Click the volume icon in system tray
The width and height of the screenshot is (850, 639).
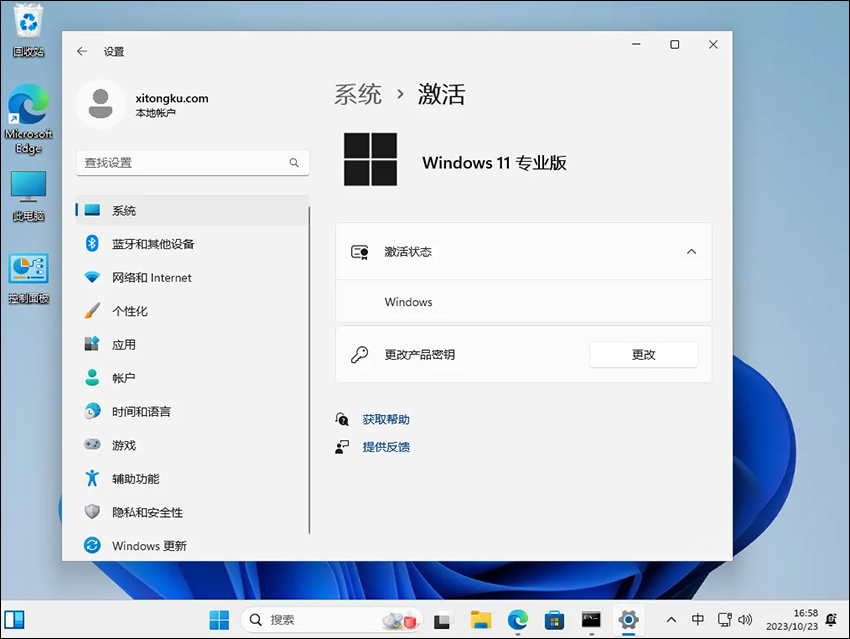pyautogui.click(x=746, y=620)
